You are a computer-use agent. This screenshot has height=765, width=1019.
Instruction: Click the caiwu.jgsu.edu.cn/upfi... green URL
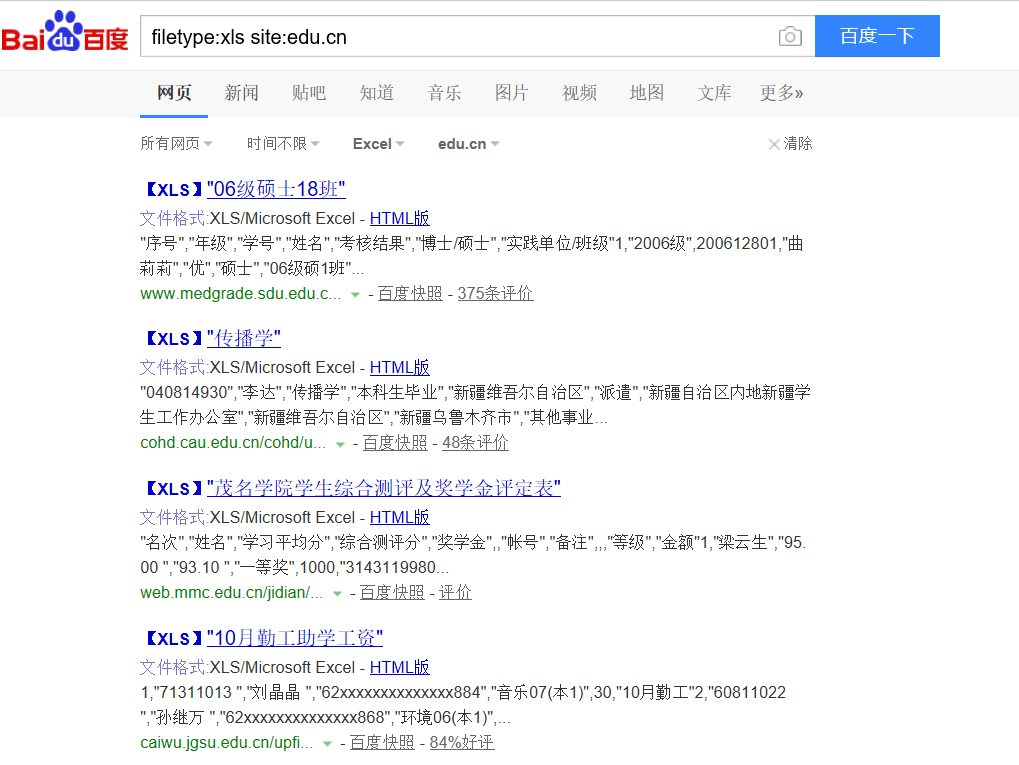click(x=226, y=743)
